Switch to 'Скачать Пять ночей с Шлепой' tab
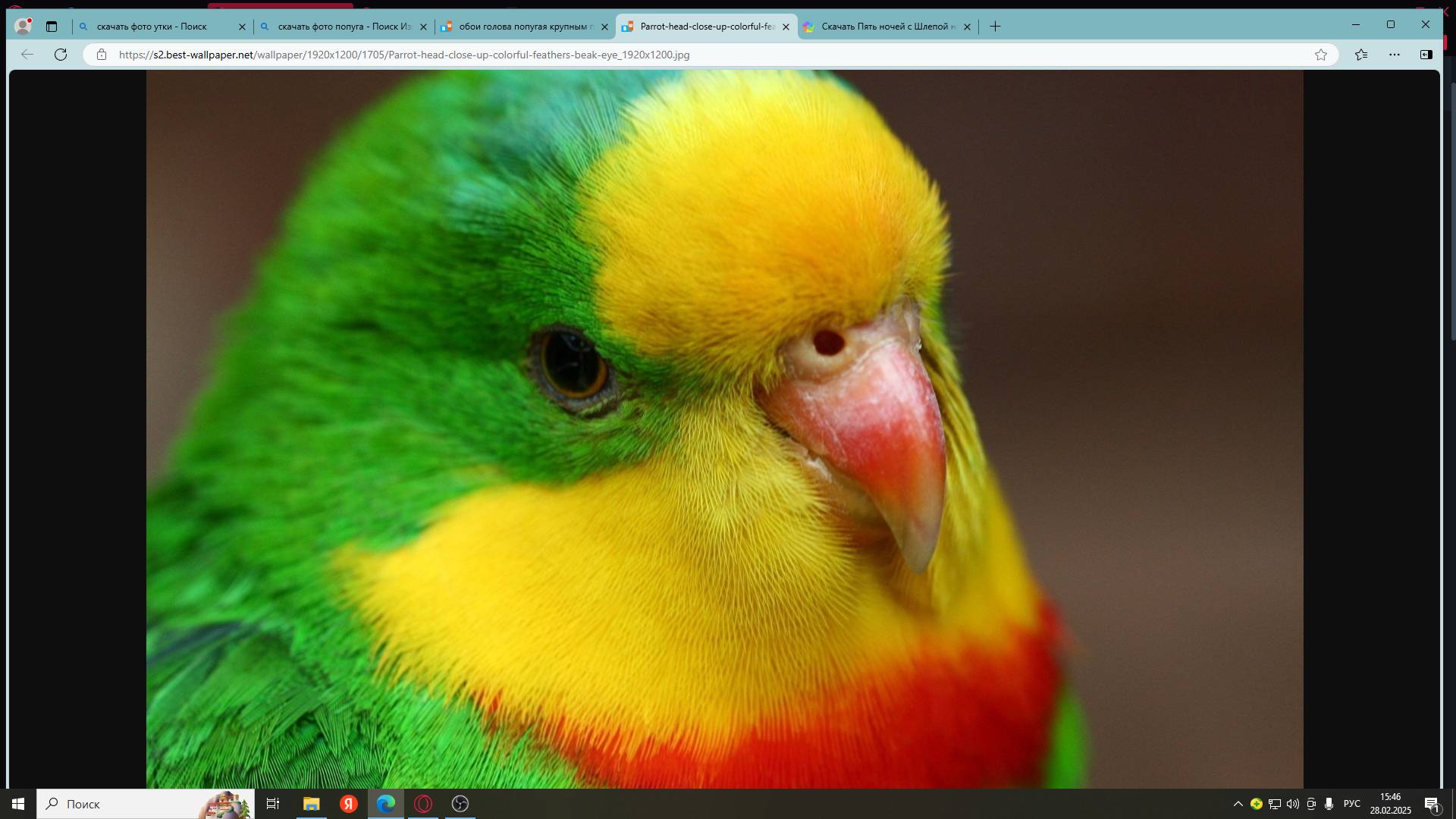 click(887, 27)
